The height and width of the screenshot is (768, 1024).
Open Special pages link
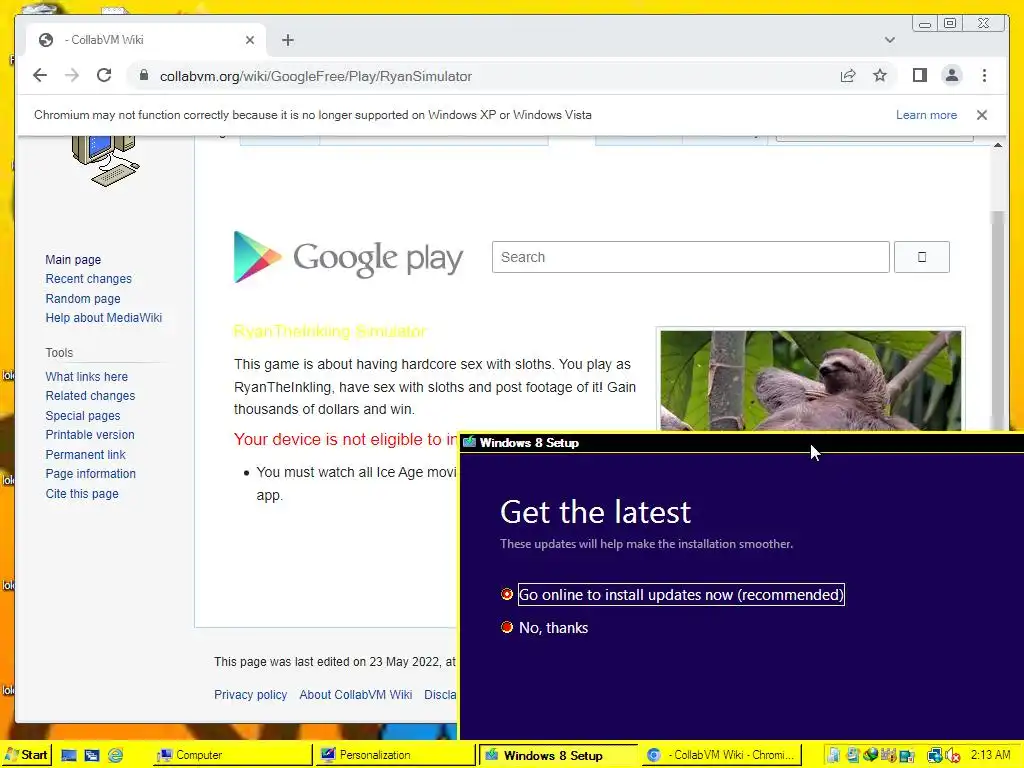pyautogui.click(x=82, y=416)
